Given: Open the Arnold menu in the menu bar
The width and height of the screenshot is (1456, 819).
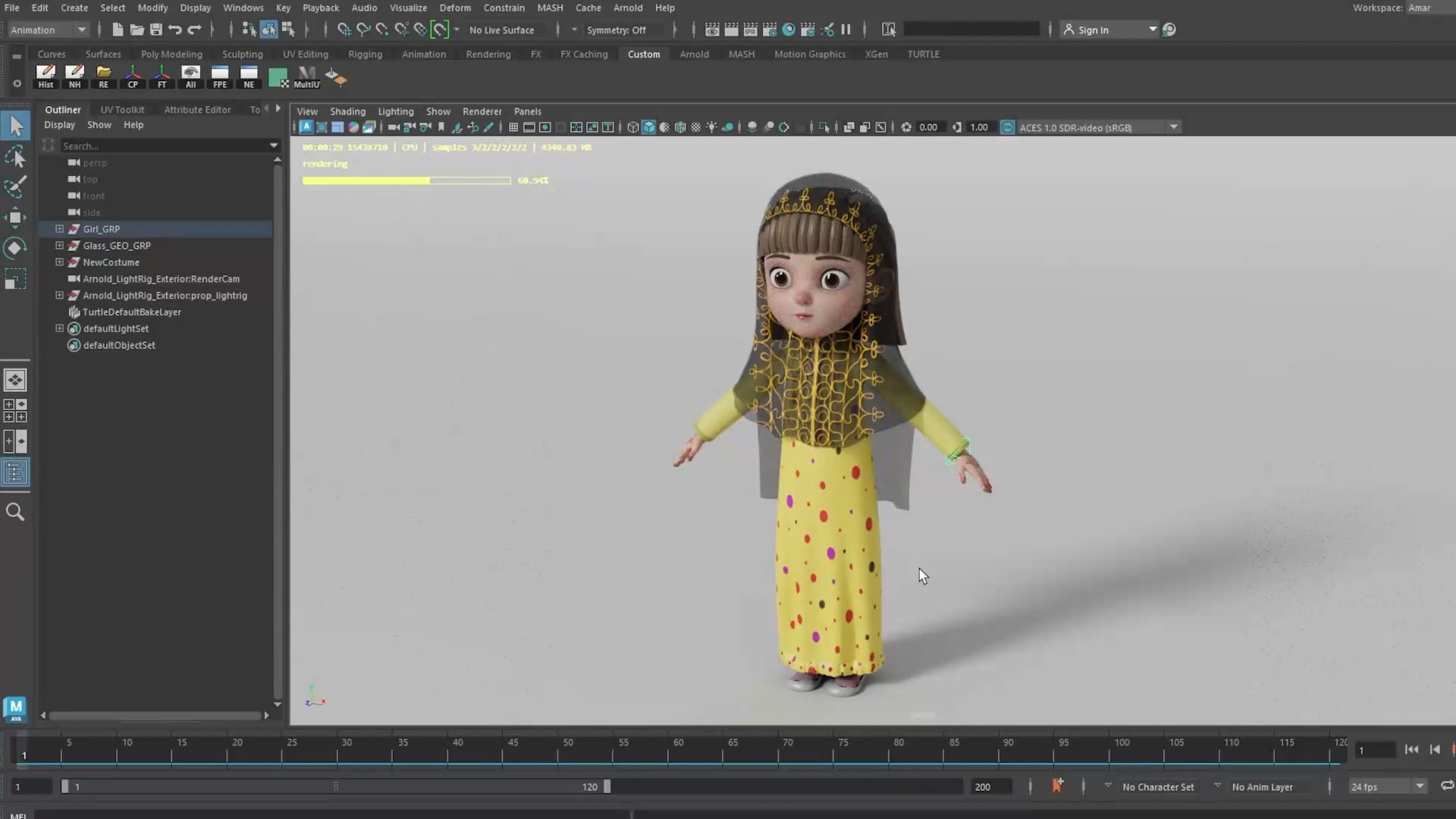Looking at the screenshot, I should 627,8.
